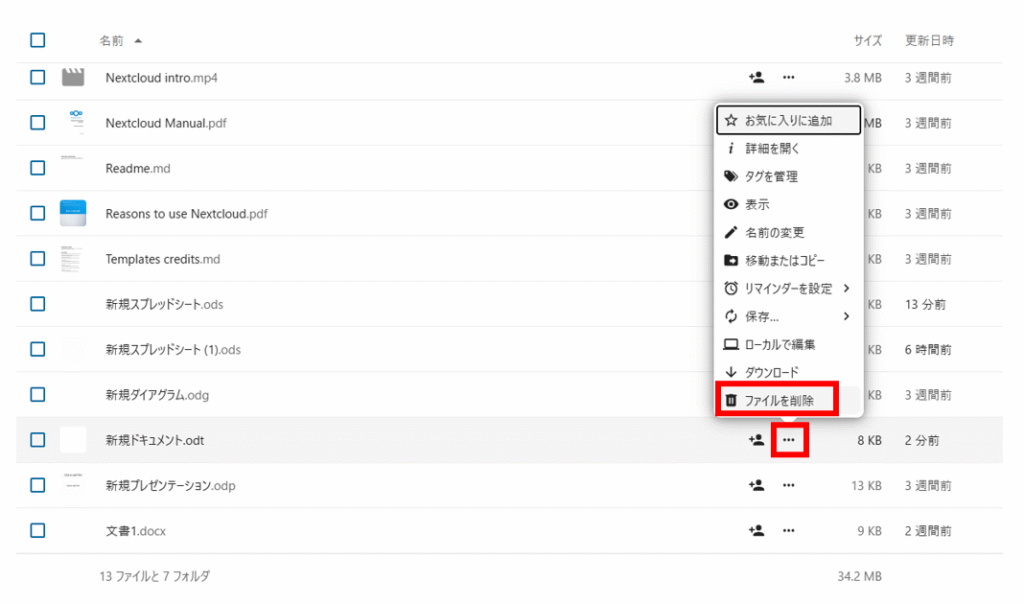
Task: Expand リマインダーを設定 submenu
Action: pyautogui.click(x=789, y=289)
